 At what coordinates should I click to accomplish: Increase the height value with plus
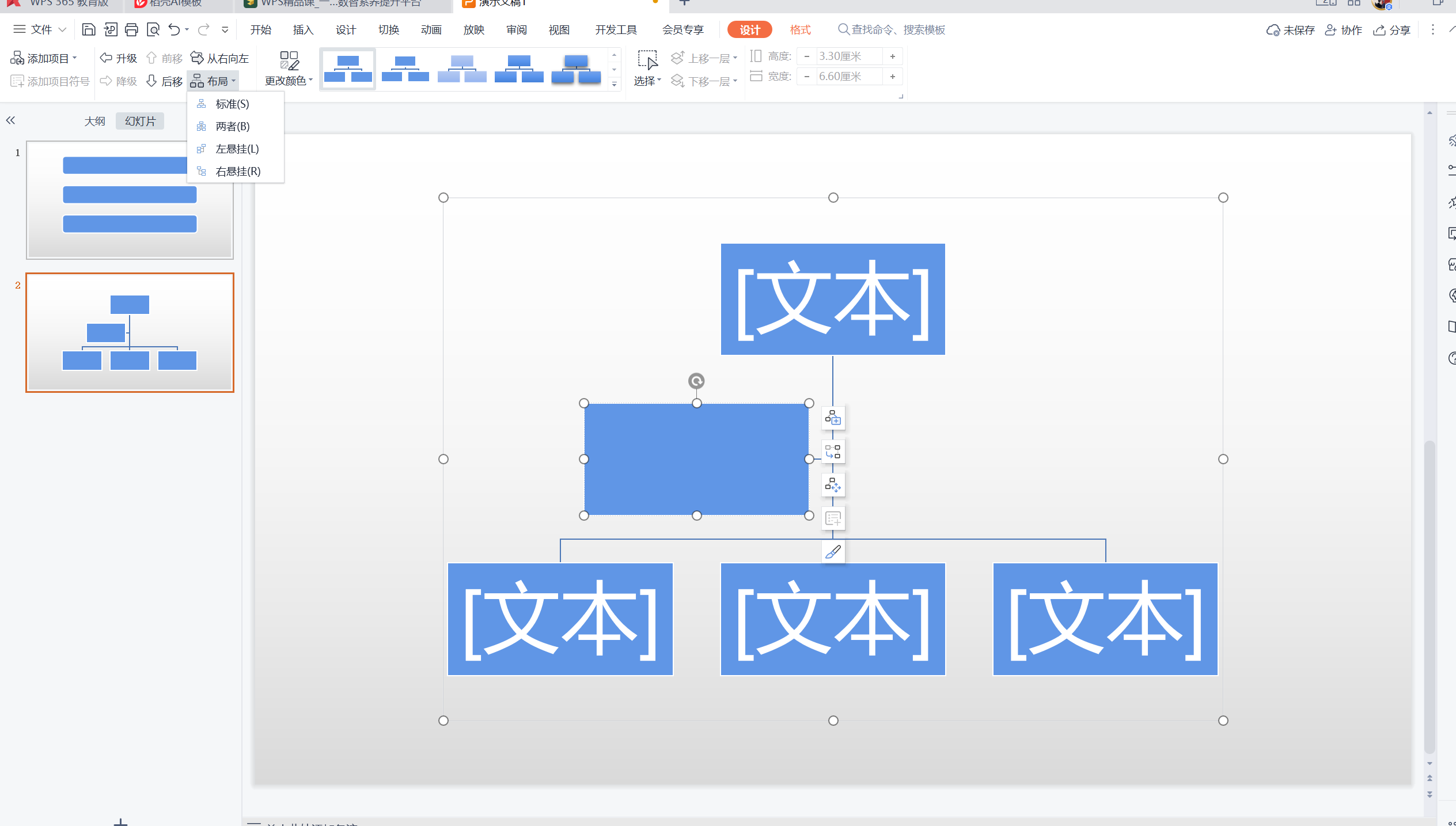point(892,56)
